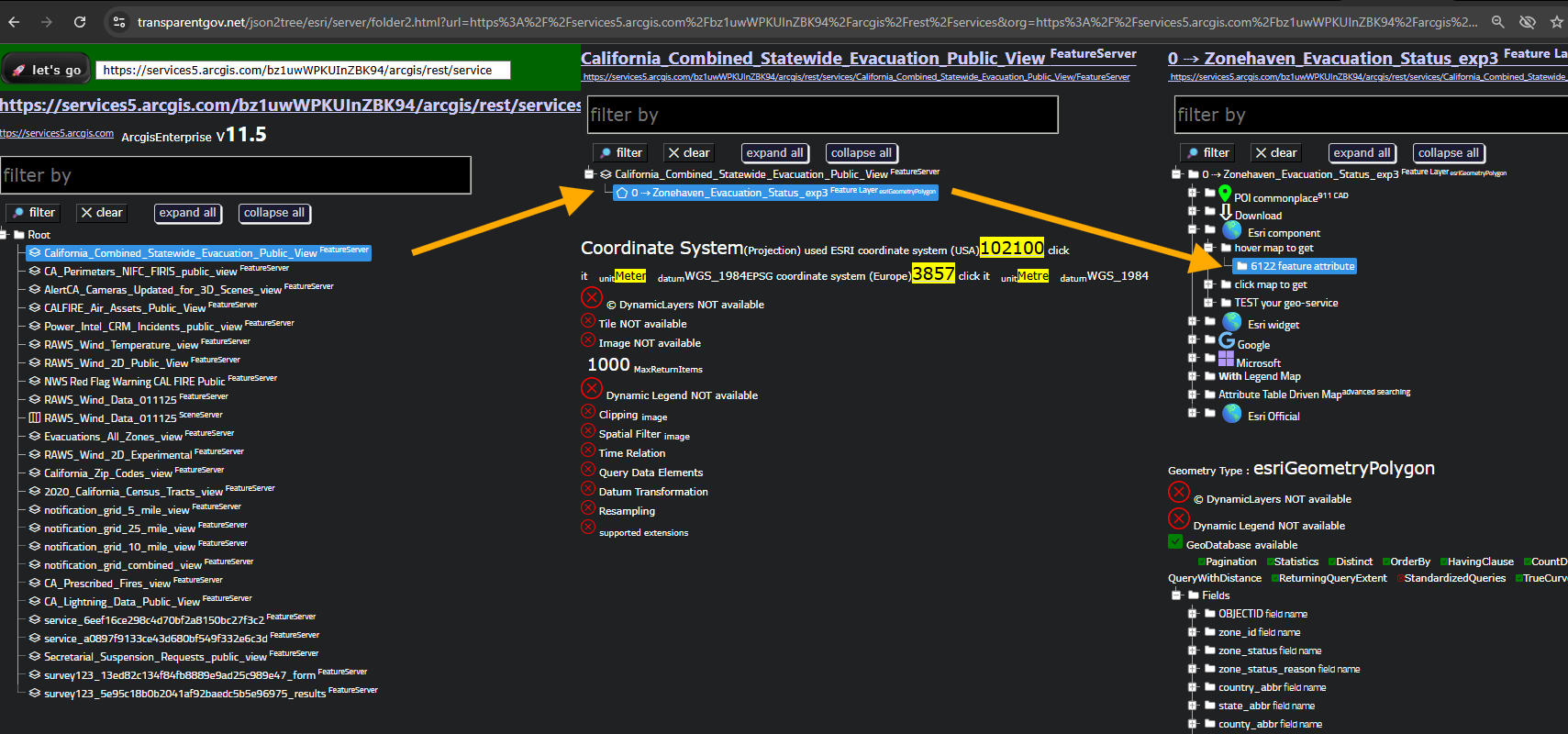Viewport: 1568px width, 734px height.
Task: Select California_Zip_Codes_view FeatureServer
Action: pyautogui.click(x=126, y=473)
